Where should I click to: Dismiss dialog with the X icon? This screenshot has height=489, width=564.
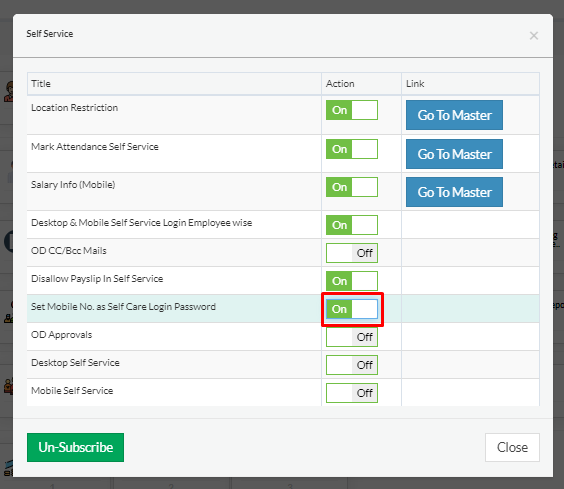[x=534, y=36]
